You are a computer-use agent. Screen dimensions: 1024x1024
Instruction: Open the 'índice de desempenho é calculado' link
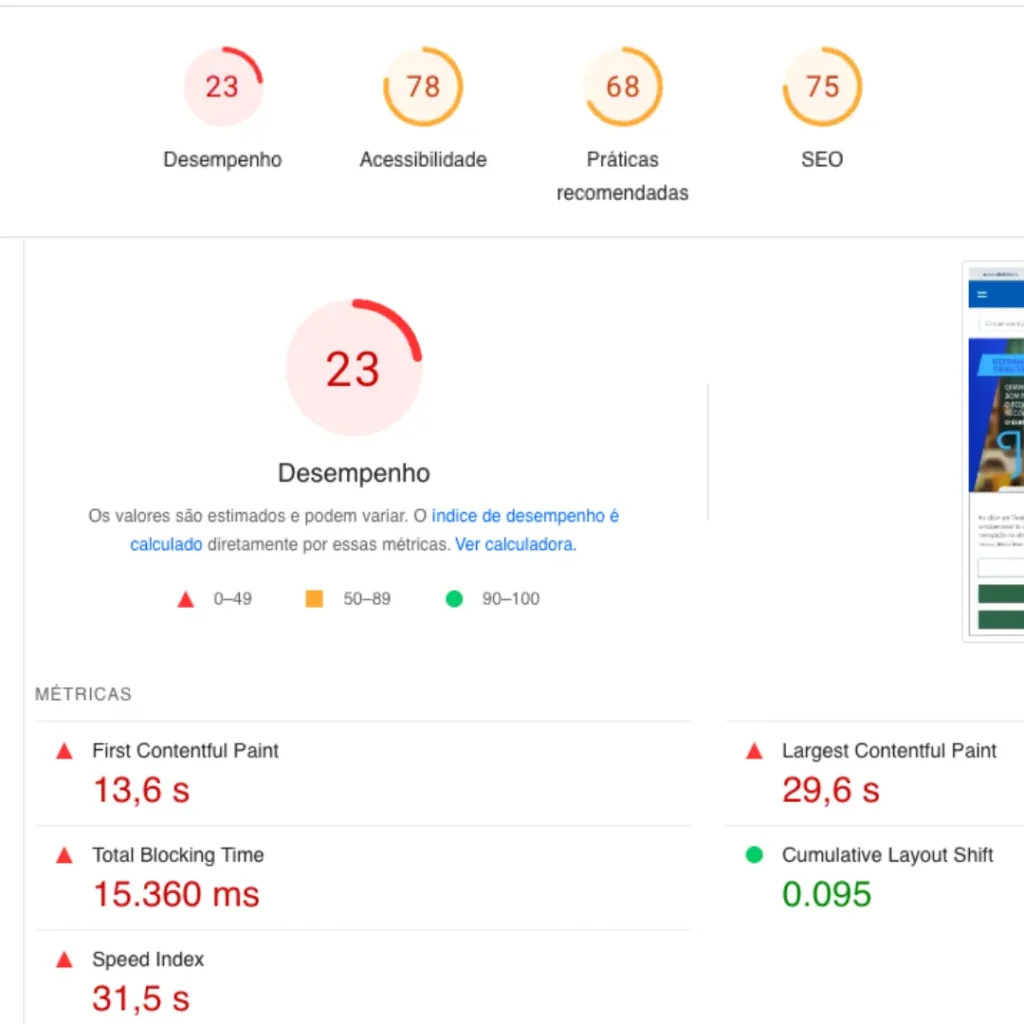pos(525,516)
